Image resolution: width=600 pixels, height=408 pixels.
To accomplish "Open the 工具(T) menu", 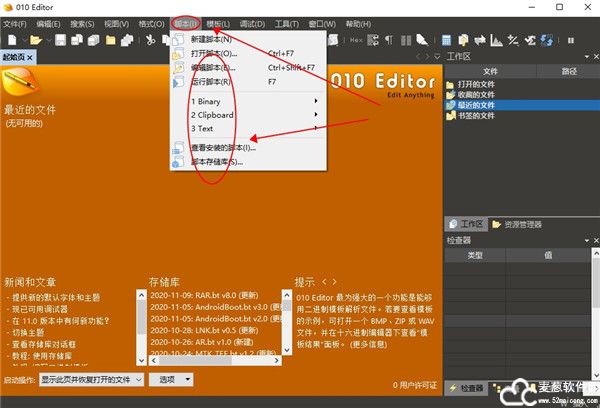I will click(287, 24).
